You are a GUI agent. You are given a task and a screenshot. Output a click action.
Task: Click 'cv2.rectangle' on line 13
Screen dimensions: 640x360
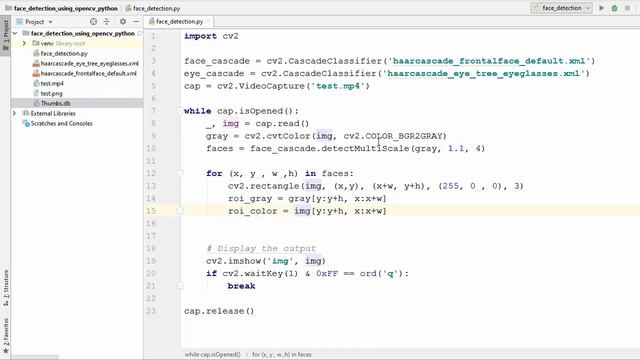(x=264, y=186)
